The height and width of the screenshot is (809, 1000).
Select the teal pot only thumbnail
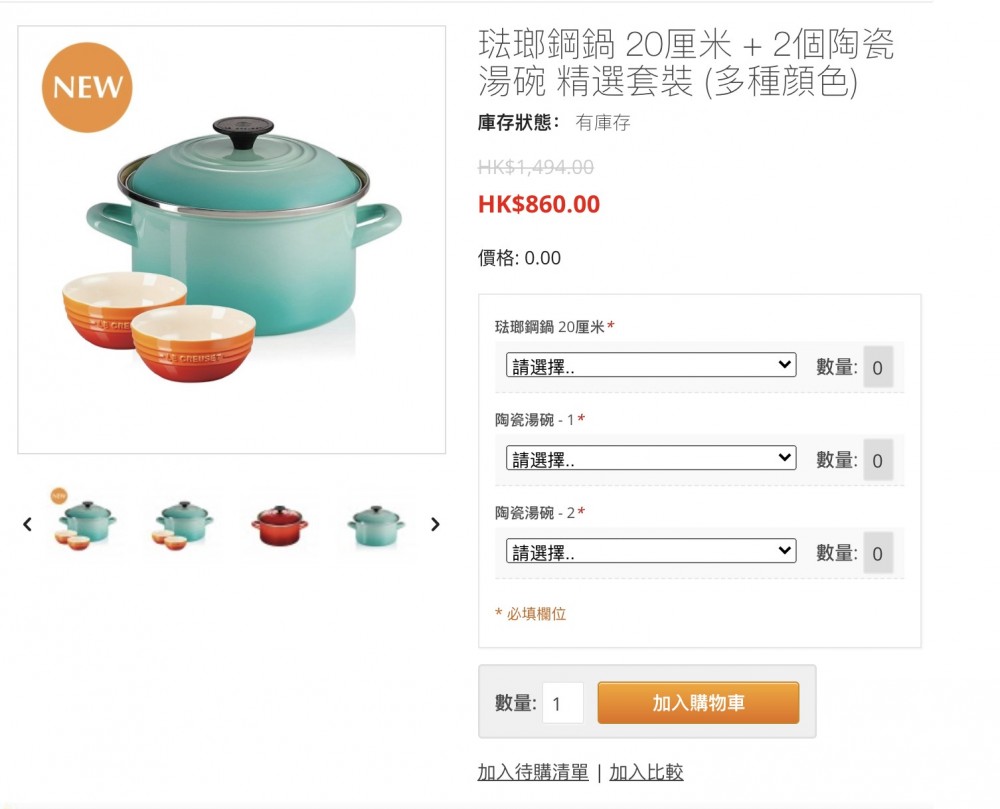click(376, 526)
